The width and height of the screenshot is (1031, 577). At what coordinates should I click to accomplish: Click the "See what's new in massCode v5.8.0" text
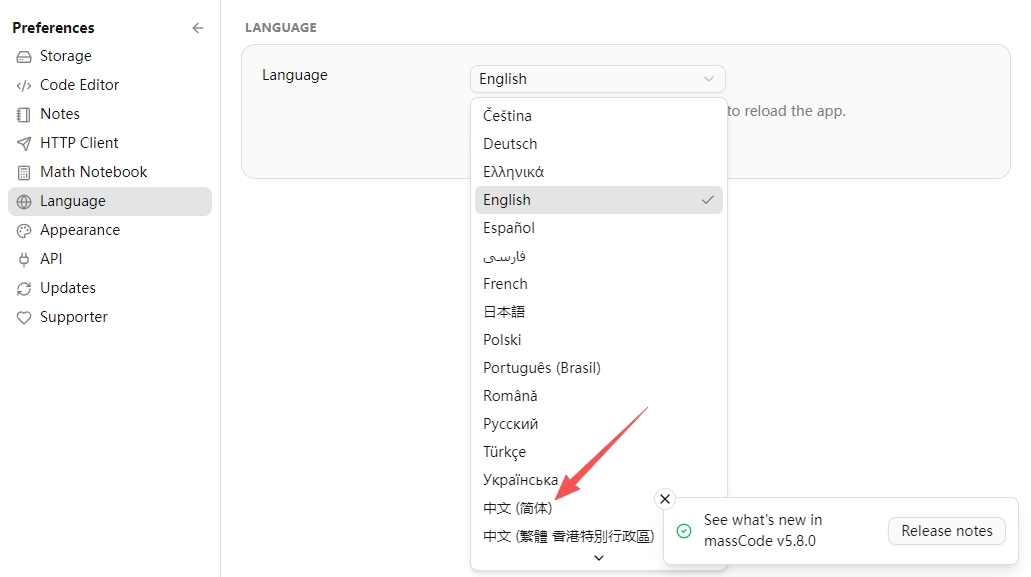tap(763, 530)
